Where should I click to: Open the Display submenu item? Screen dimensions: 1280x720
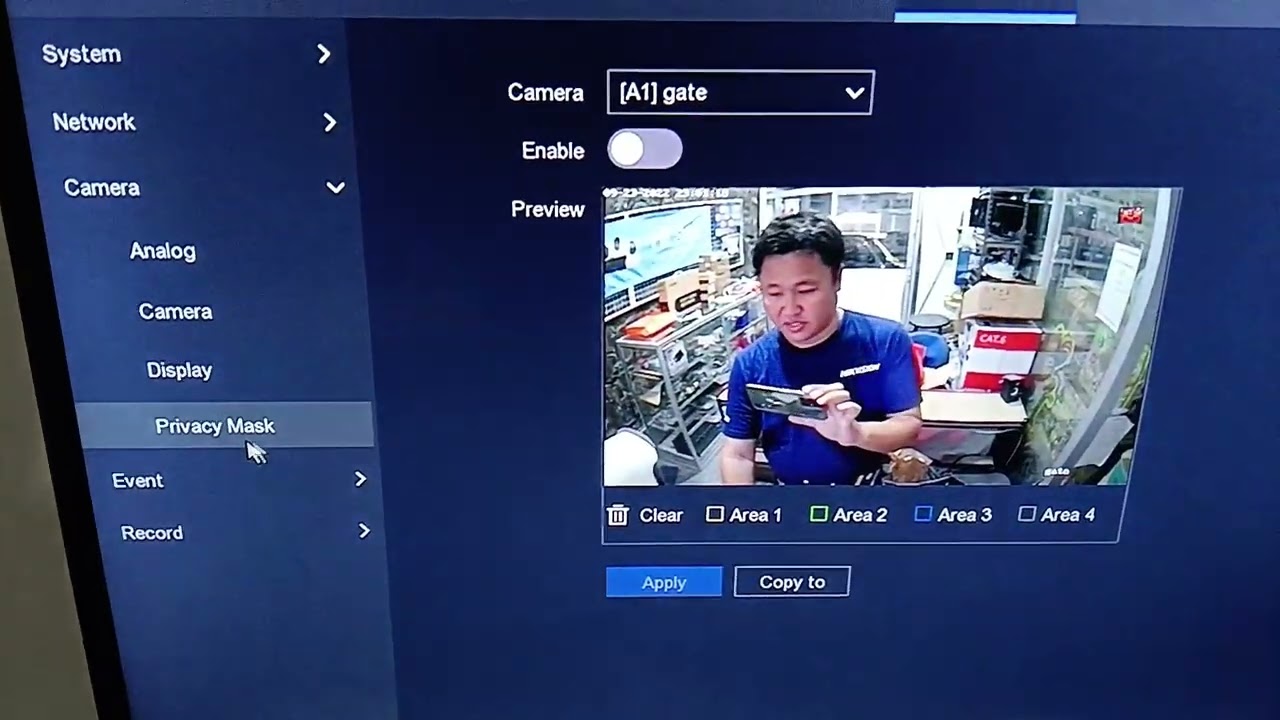click(179, 370)
